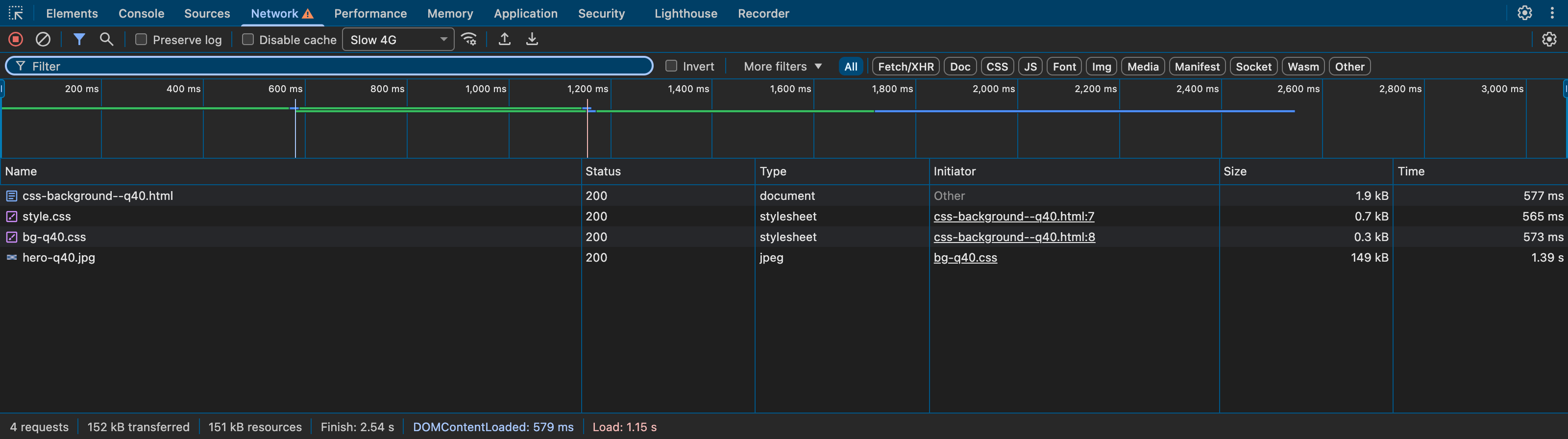
Task: Enable Disable cache checkbox
Action: tap(248, 40)
